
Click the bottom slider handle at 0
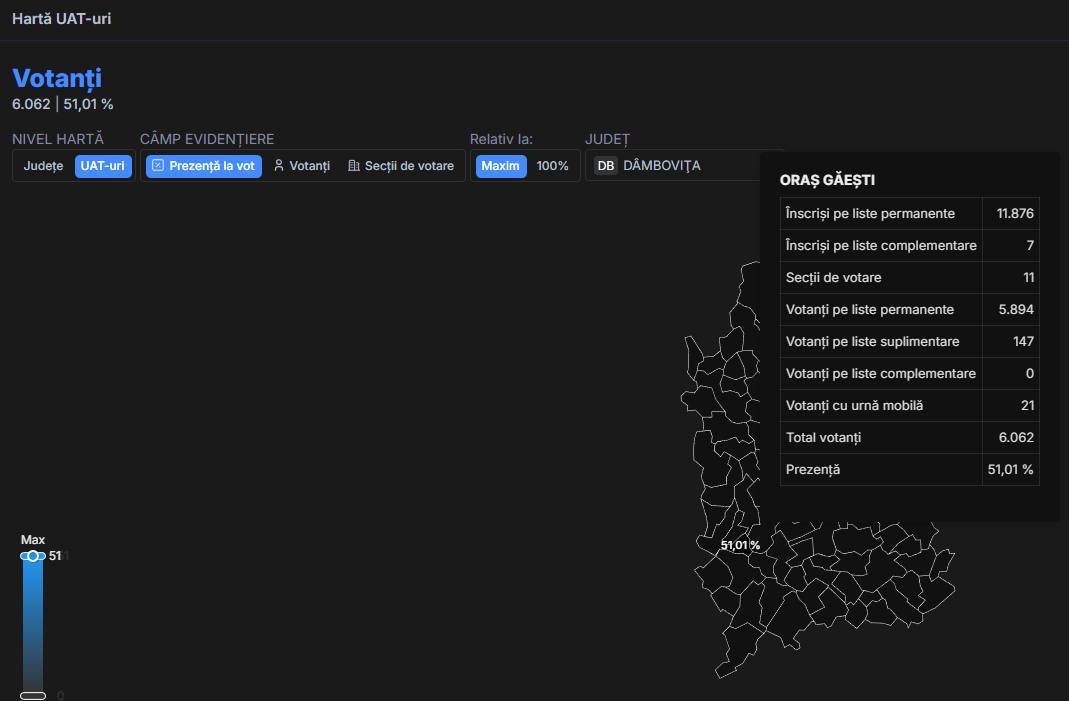(33, 695)
